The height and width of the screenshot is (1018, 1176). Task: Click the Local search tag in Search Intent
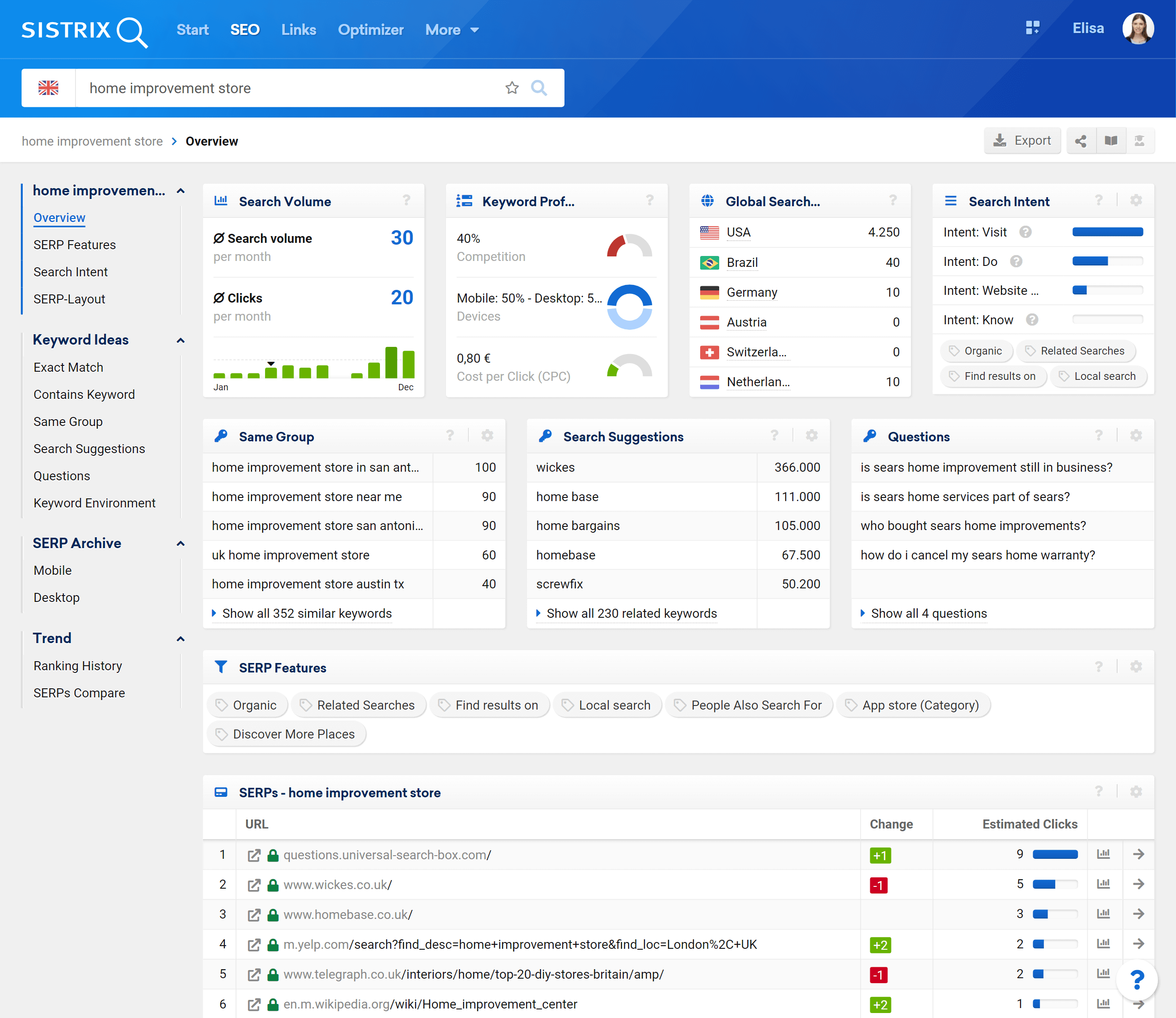click(1098, 376)
